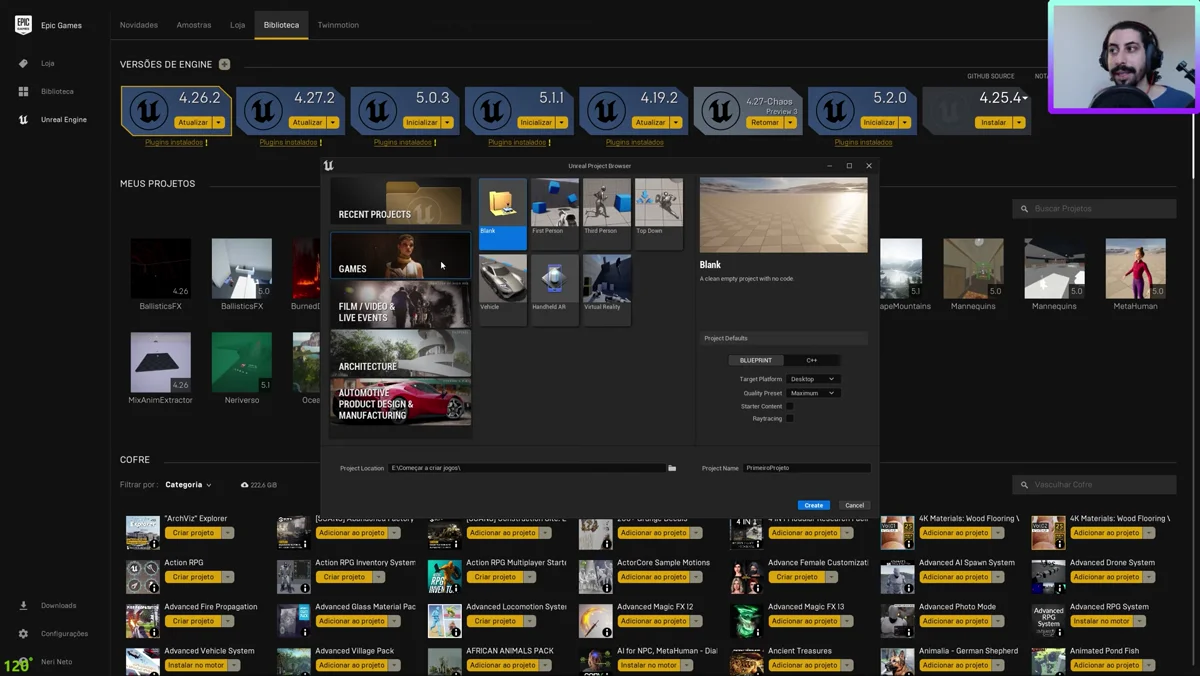Click the cloud storage icon near 222.6 GiB
Viewport: 1200px width, 676px height.
coord(244,485)
